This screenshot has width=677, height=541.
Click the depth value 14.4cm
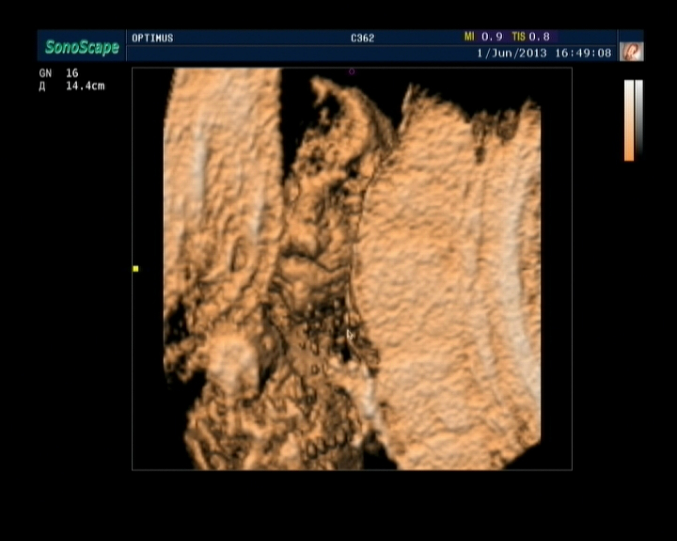(x=85, y=86)
